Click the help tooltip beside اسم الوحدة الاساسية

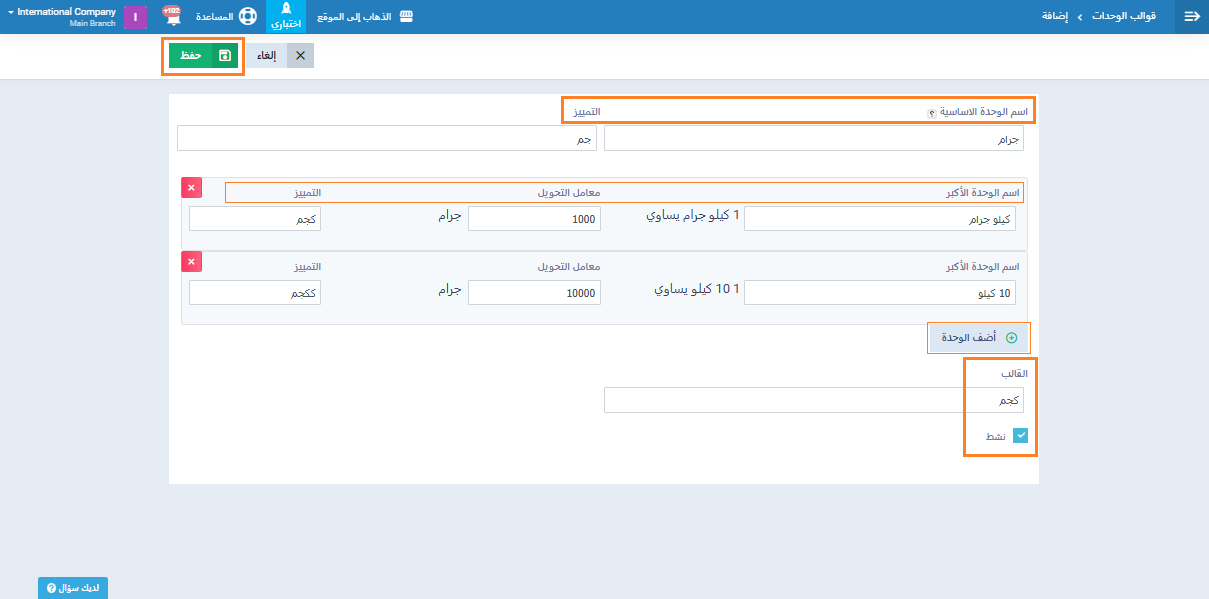(931, 113)
